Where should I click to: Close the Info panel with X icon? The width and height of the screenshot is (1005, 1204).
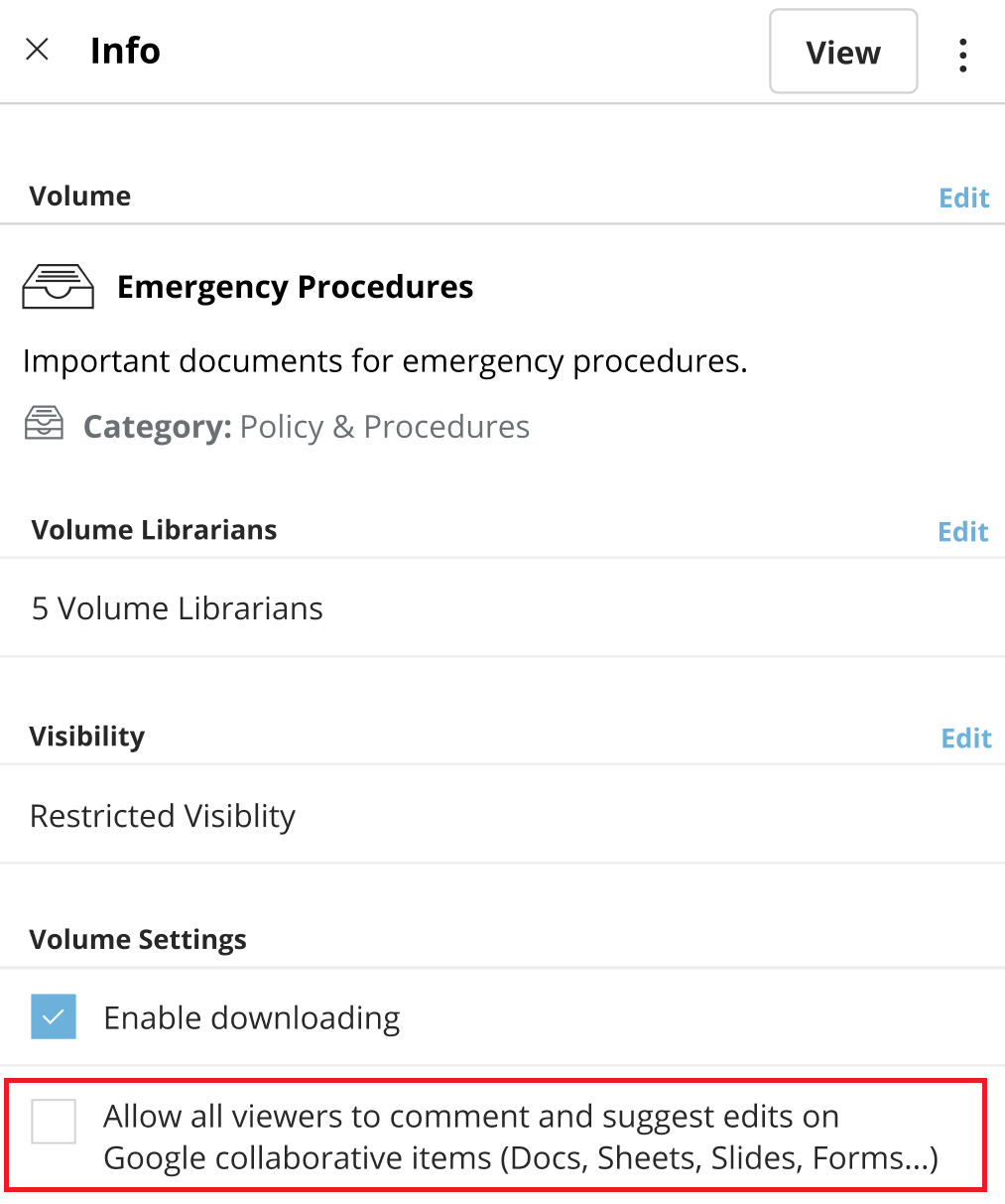[x=37, y=50]
